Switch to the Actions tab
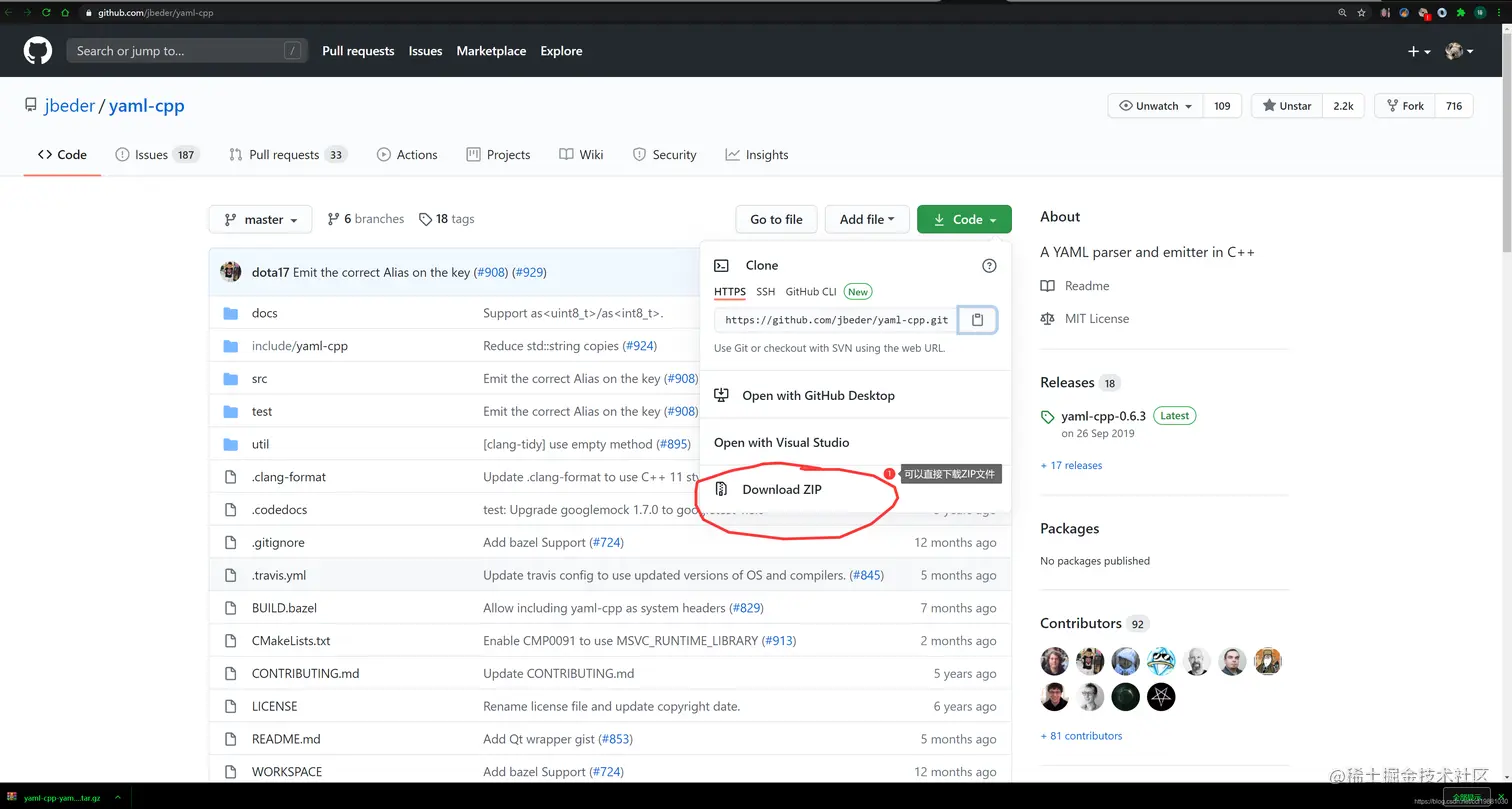The height and width of the screenshot is (809, 1512). 407,155
